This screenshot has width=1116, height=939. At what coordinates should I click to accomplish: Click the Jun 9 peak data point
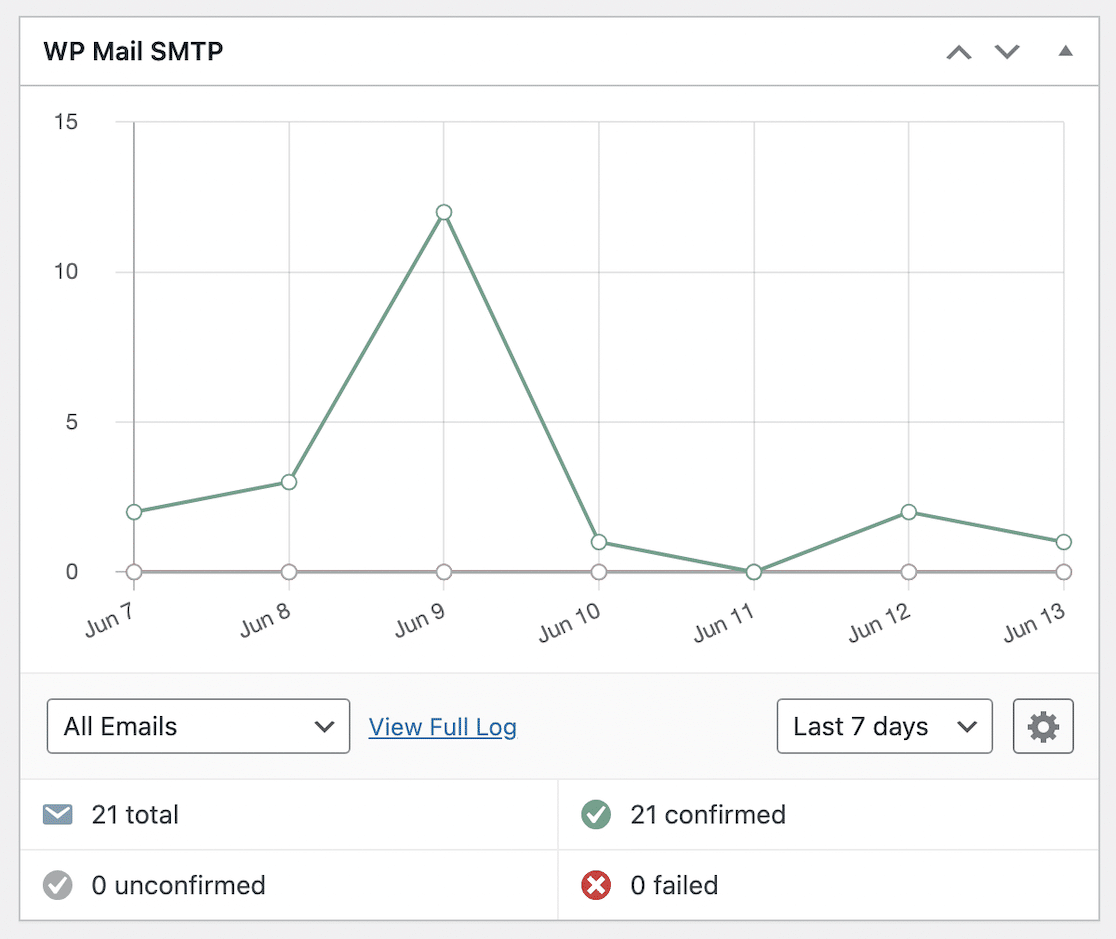[444, 212]
